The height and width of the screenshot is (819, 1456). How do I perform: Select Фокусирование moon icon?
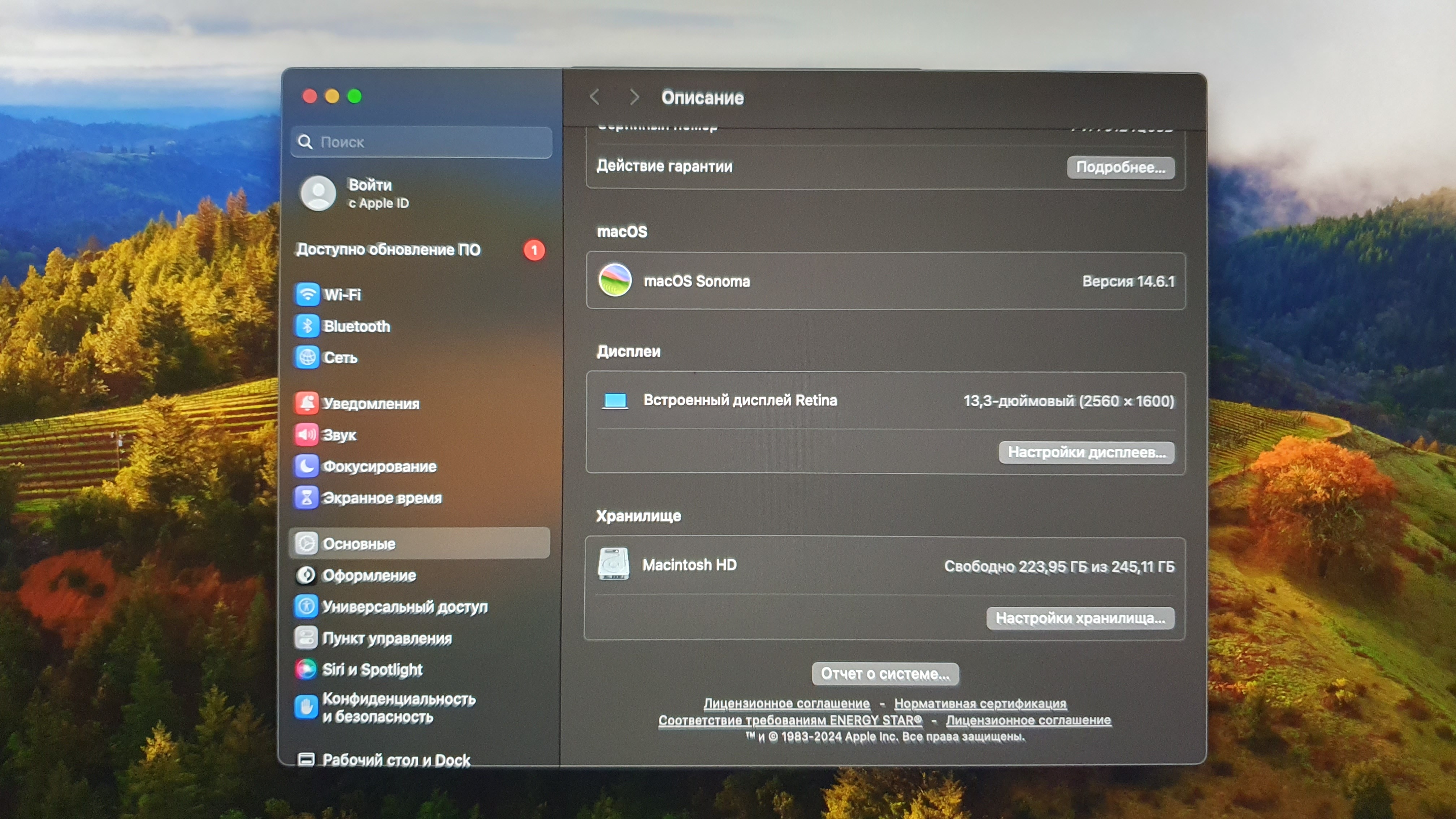coord(306,466)
